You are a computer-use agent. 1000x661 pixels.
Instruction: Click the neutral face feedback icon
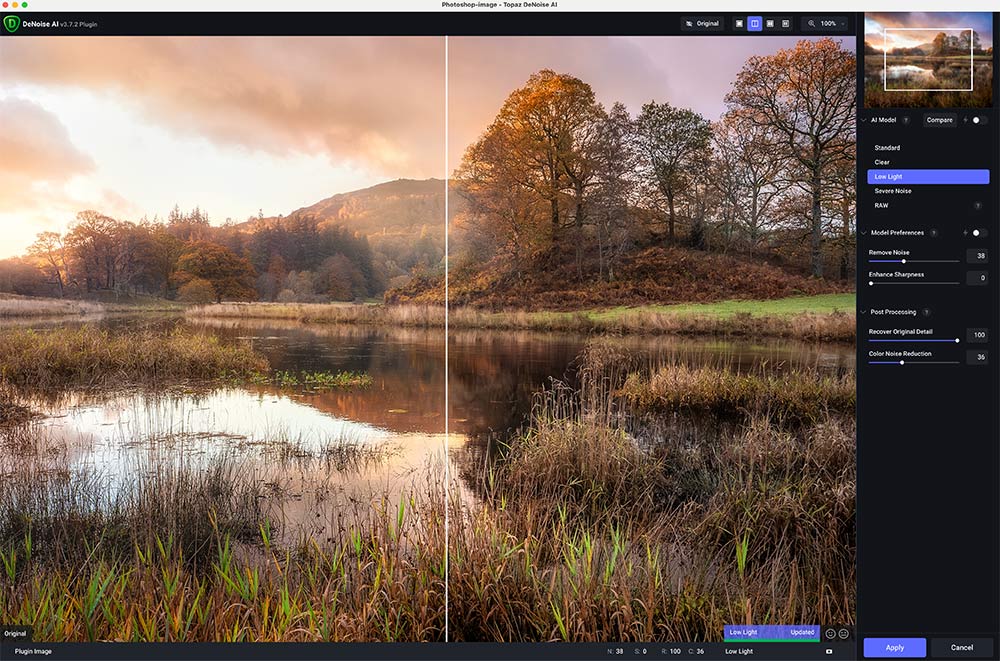[844, 633]
